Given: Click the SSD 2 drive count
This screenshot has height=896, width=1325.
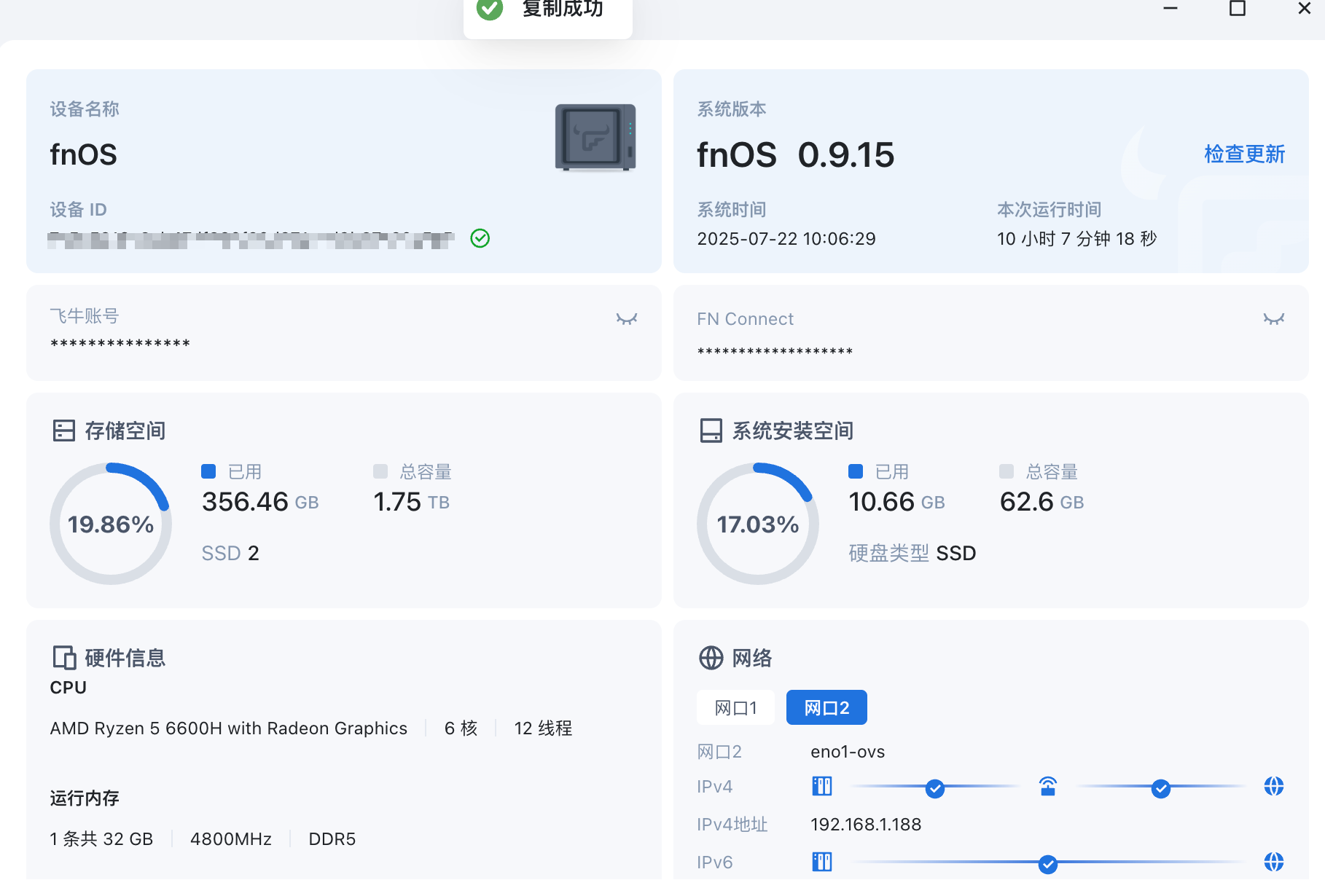Looking at the screenshot, I should [230, 554].
